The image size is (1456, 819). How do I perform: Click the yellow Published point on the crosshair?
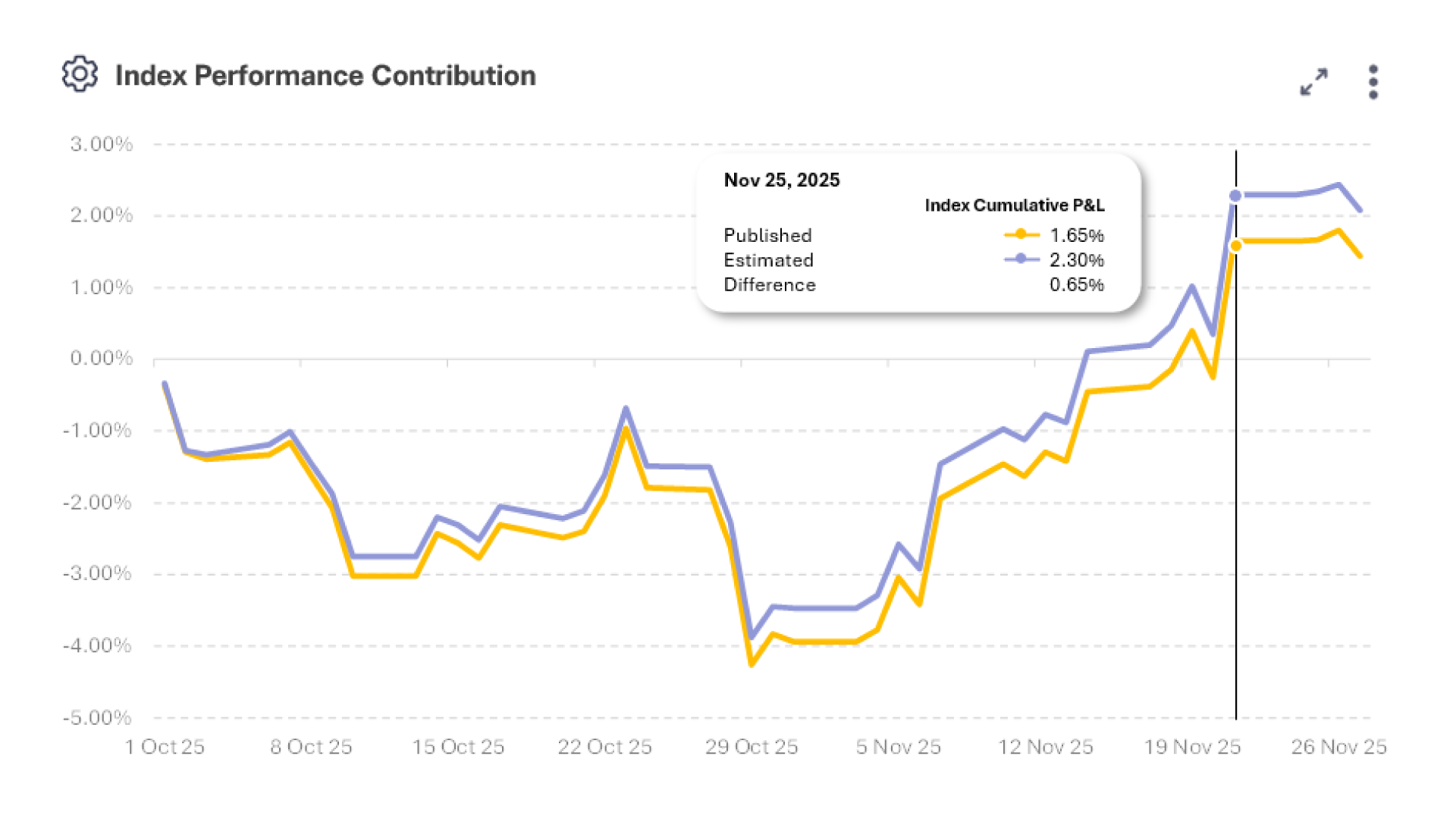click(1236, 246)
